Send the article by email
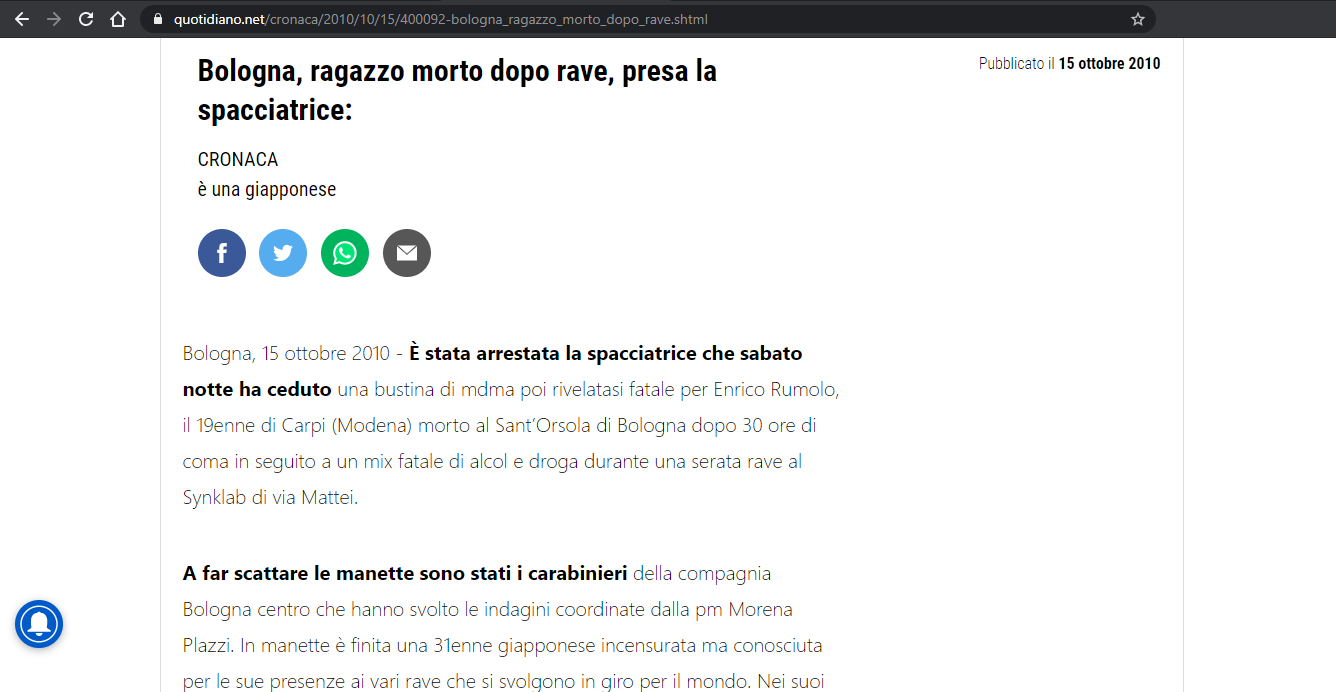Viewport: 1336px width, 692px height. tap(407, 253)
